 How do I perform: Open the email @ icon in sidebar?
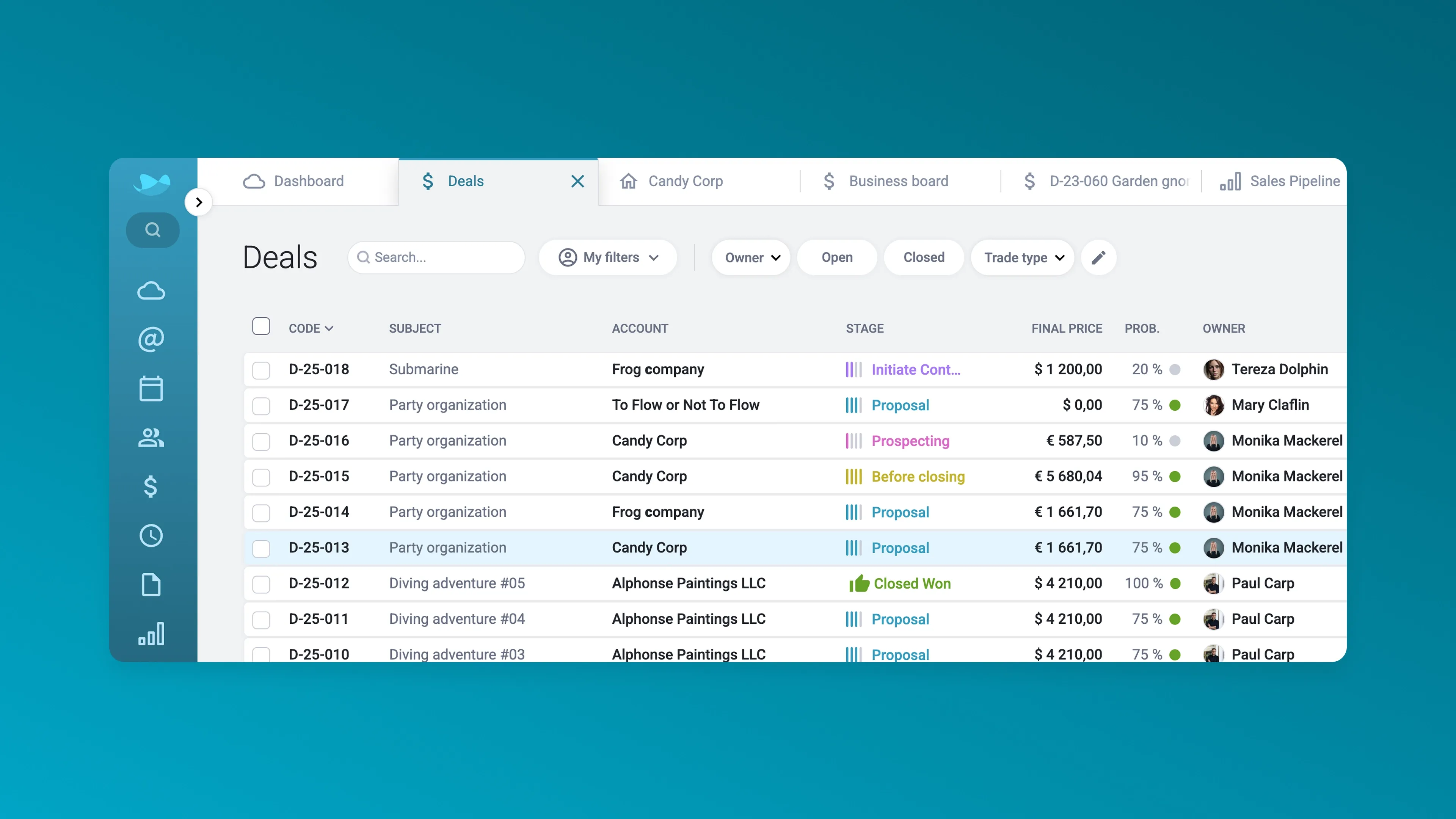pyautogui.click(x=152, y=339)
